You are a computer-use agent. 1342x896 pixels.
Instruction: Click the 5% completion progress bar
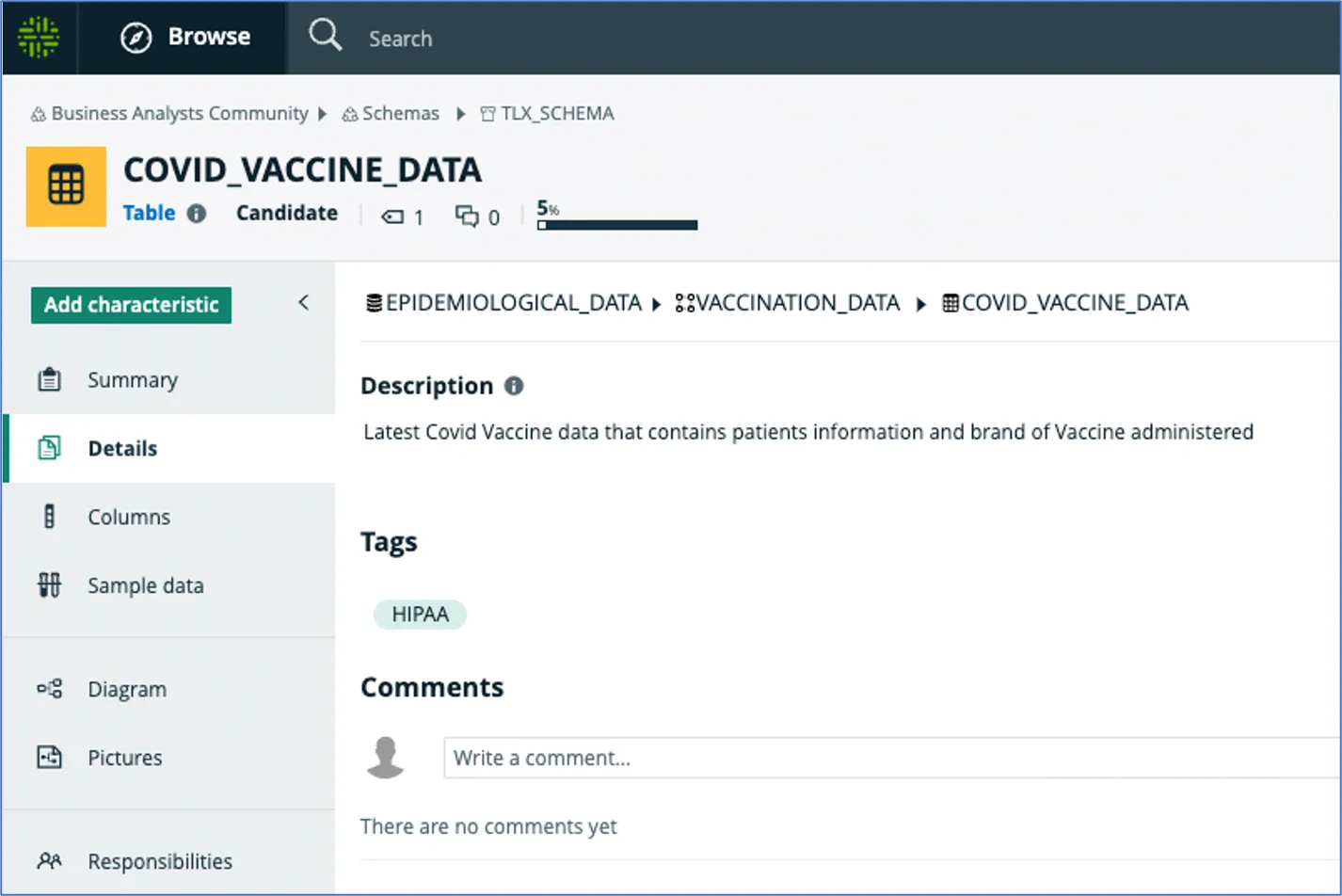tap(616, 224)
